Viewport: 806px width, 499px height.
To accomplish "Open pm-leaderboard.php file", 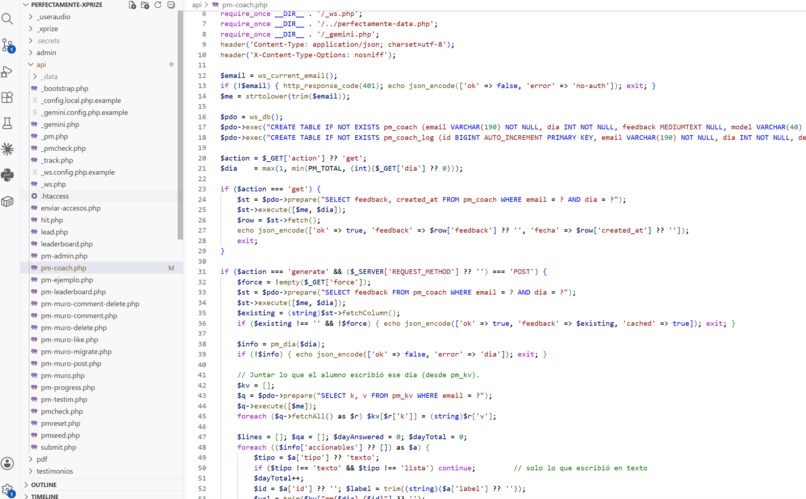I will pyautogui.click(x=73, y=291).
